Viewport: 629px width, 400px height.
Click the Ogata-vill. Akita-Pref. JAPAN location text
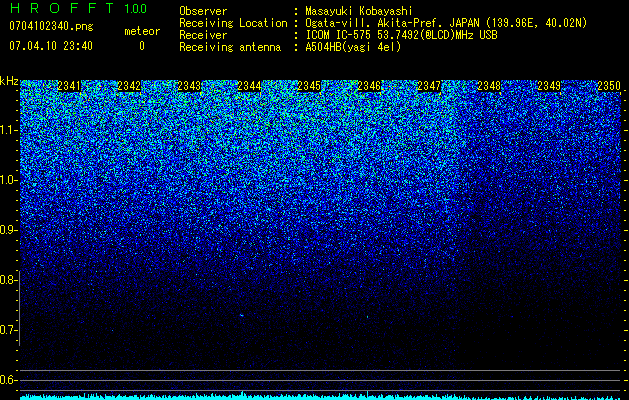coord(446,23)
